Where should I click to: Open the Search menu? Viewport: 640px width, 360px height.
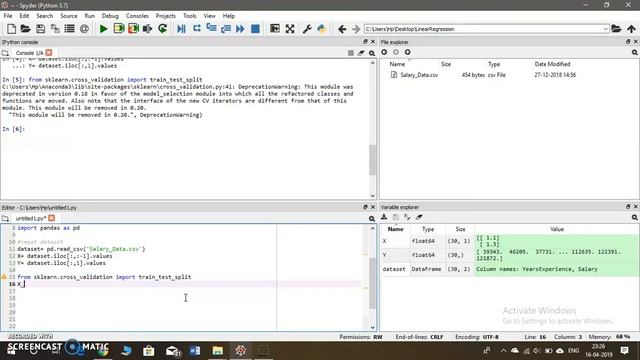point(44,16)
